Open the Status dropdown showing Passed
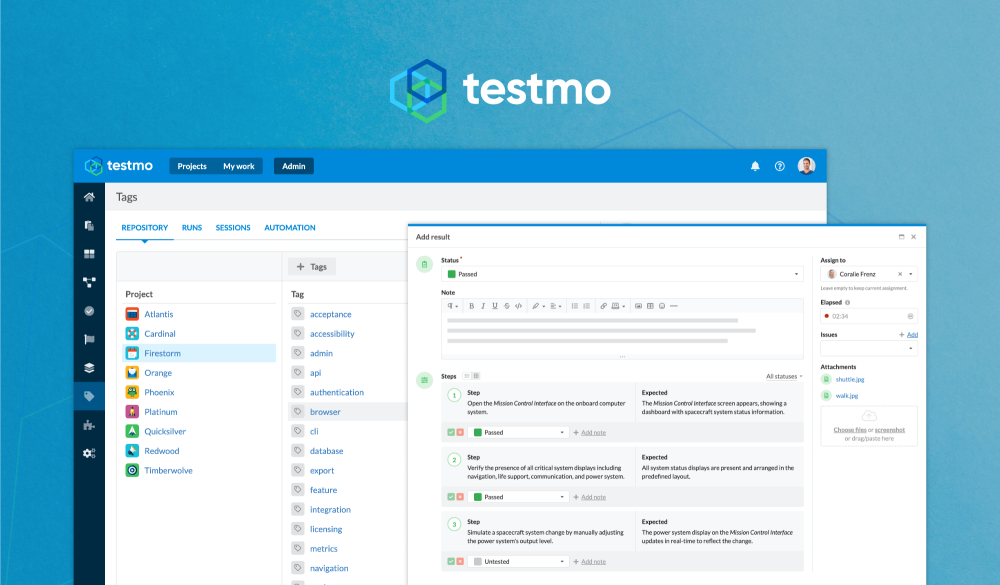Screen dimensions: 1000x585 [622, 274]
